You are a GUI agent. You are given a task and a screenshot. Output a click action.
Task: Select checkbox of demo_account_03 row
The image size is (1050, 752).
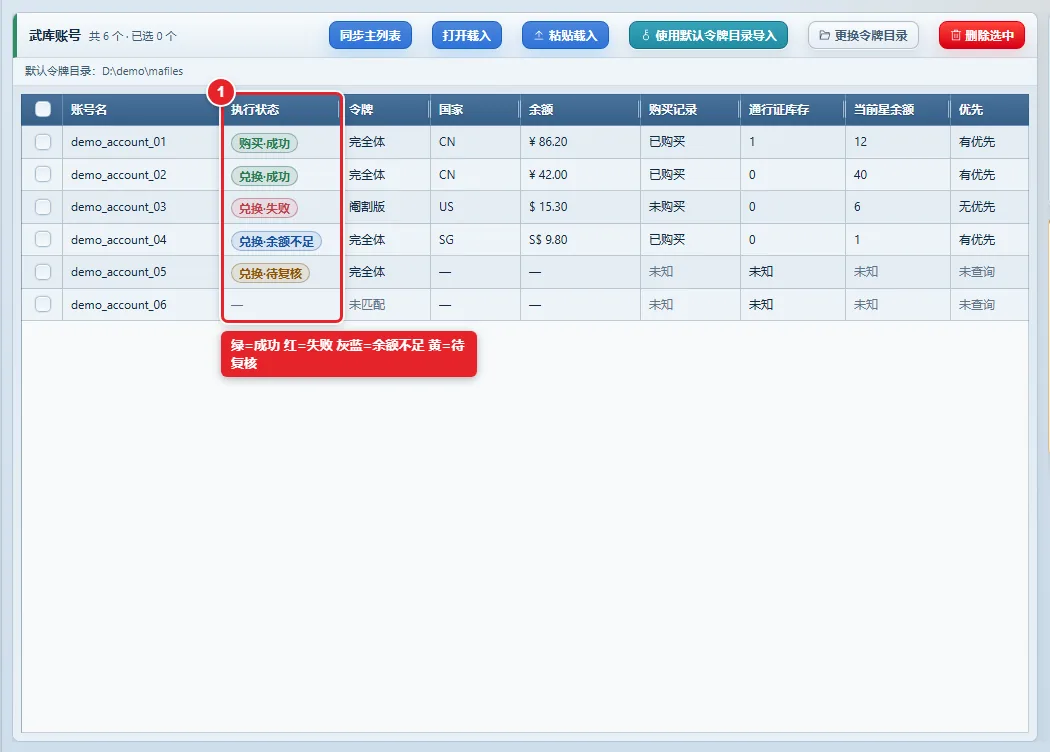click(43, 207)
